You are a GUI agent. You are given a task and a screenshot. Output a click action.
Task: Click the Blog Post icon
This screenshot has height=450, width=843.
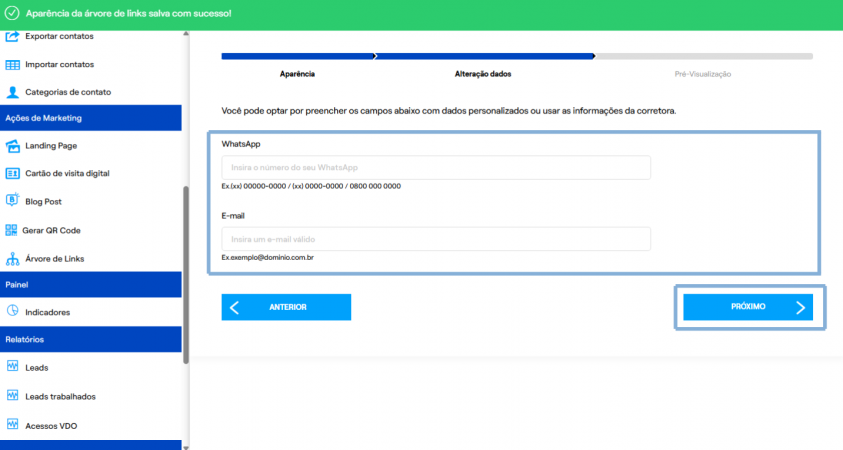(x=12, y=200)
